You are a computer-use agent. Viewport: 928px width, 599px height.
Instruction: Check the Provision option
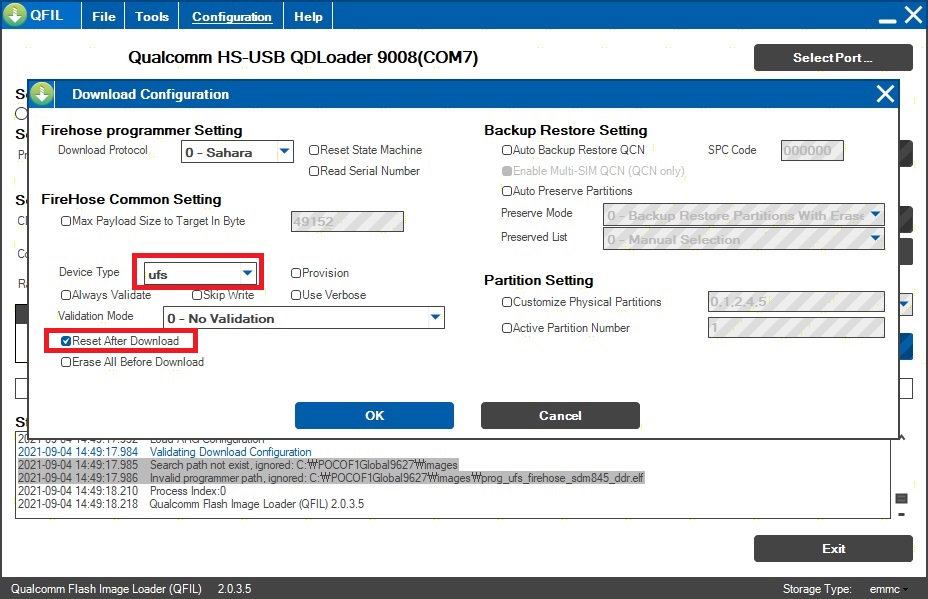tap(296, 273)
